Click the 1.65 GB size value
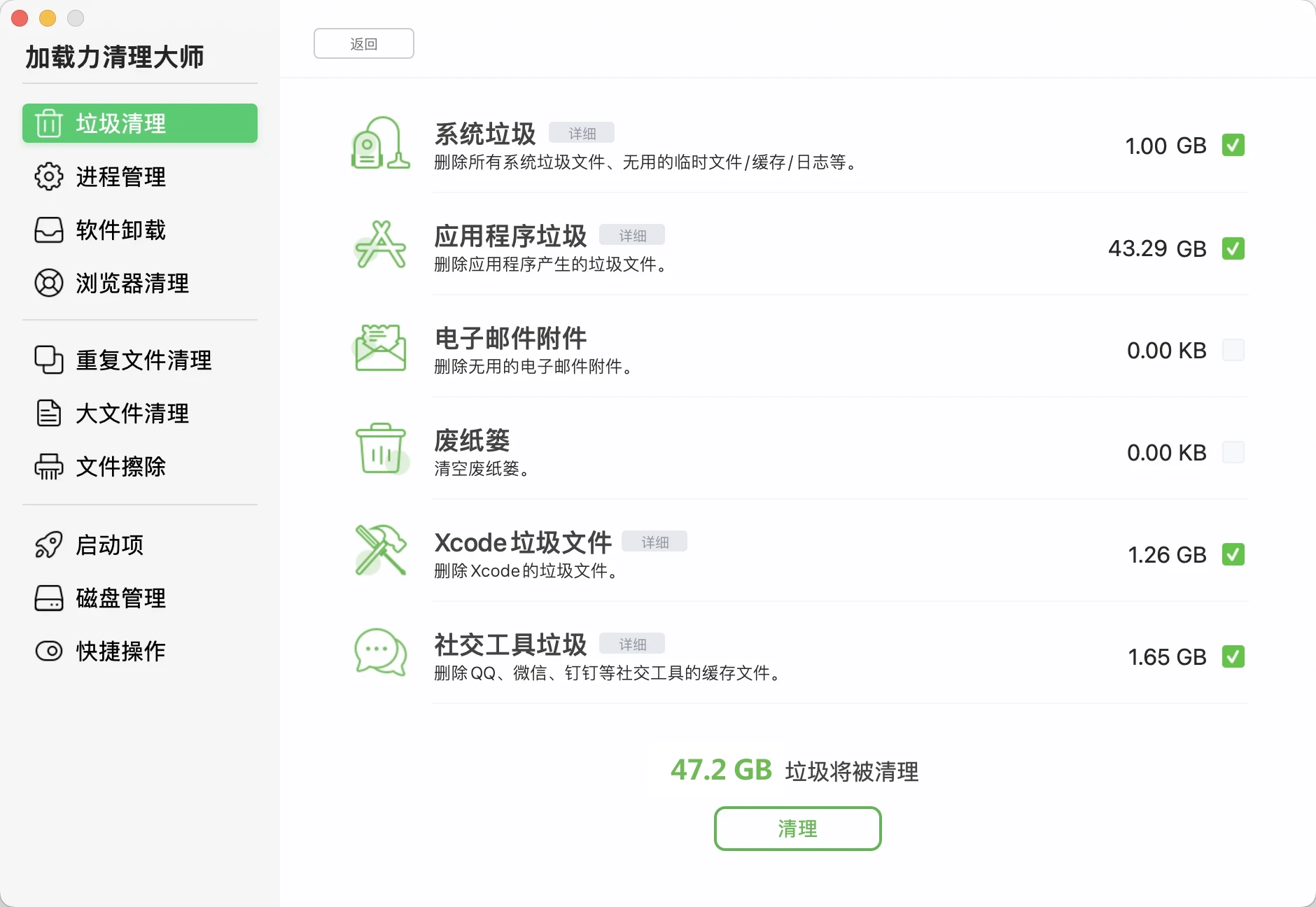The height and width of the screenshot is (907, 1316). (1167, 656)
